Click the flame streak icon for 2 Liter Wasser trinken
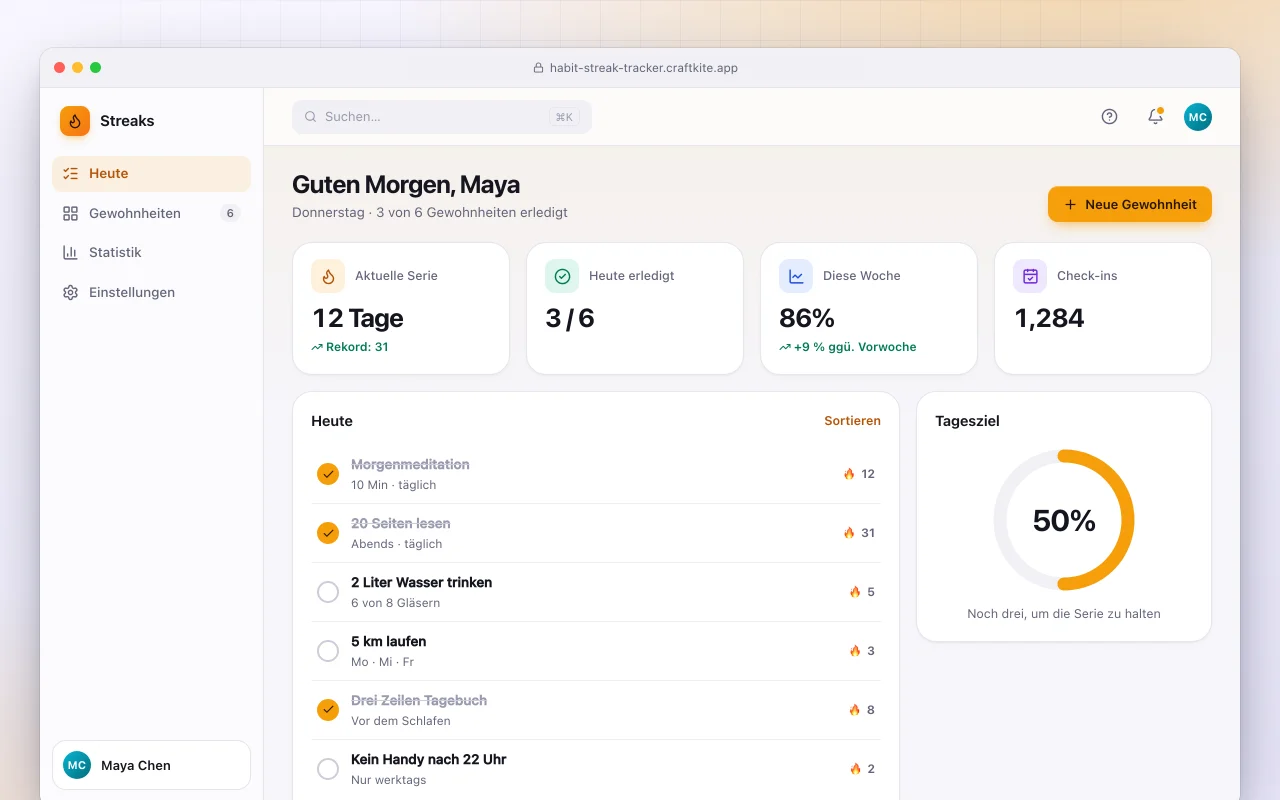The width and height of the screenshot is (1280, 800). 855,592
